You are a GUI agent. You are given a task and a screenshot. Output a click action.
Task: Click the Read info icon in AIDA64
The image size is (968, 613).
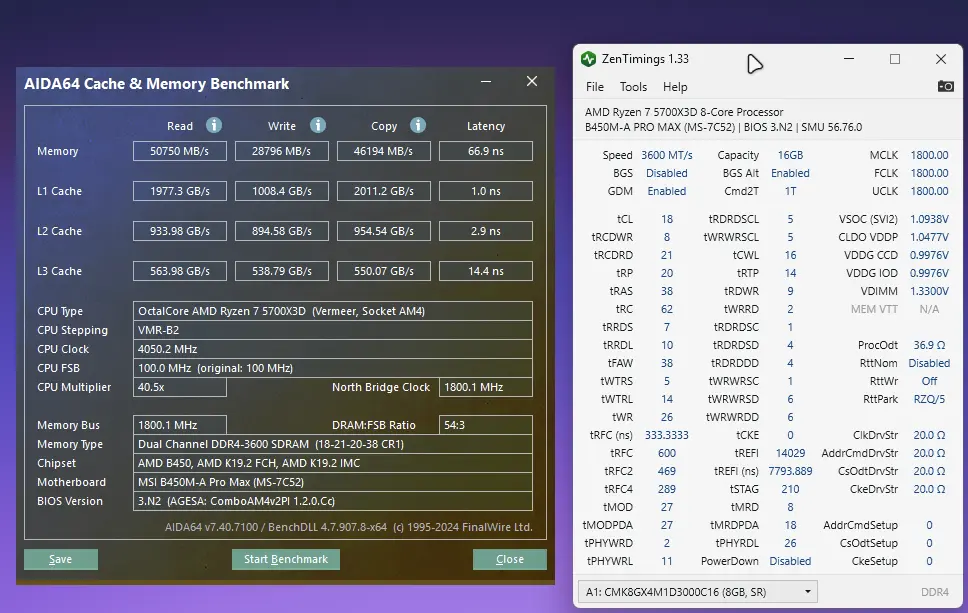click(x=214, y=125)
